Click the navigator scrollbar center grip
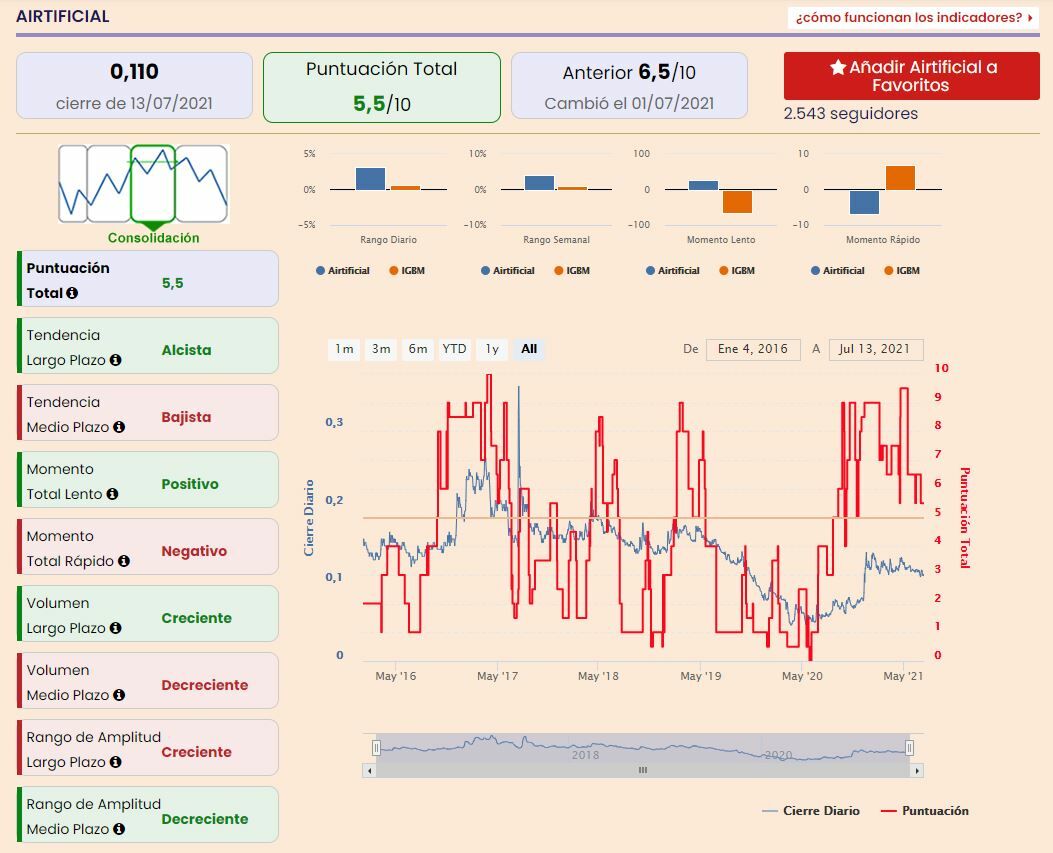 643,770
